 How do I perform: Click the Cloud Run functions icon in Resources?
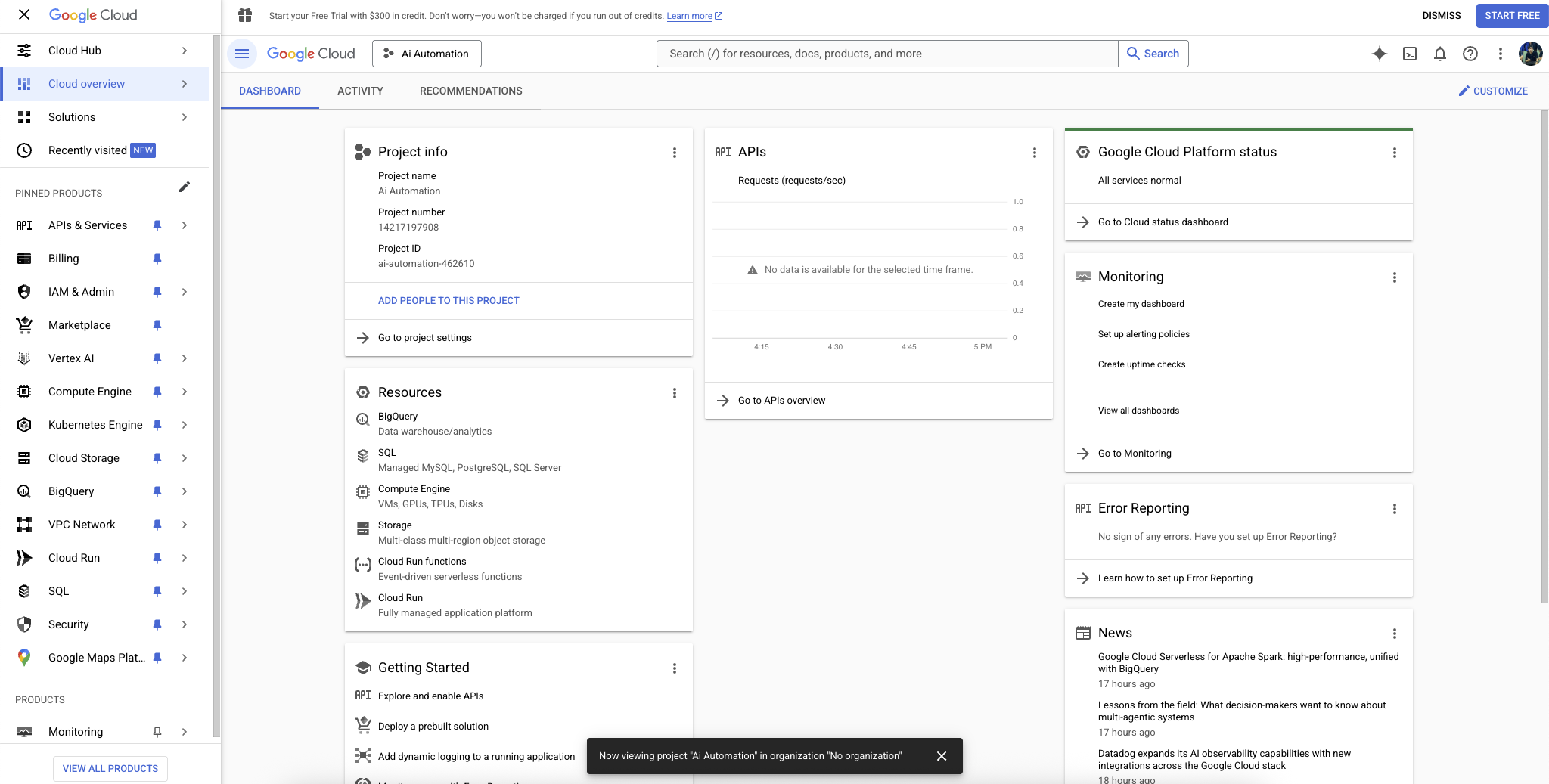coord(363,565)
